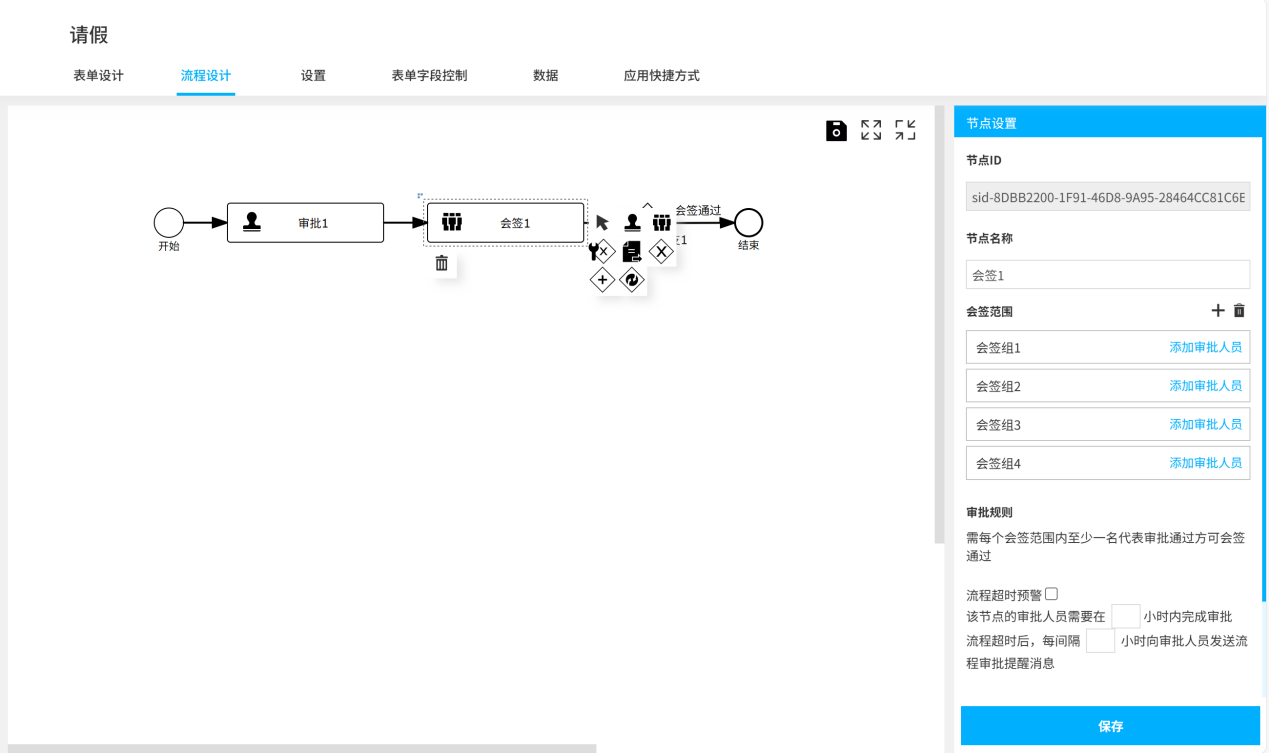Expand the canvas to fullscreen view
Image resolution: width=1269 pixels, height=753 pixels.
(871, 130)
